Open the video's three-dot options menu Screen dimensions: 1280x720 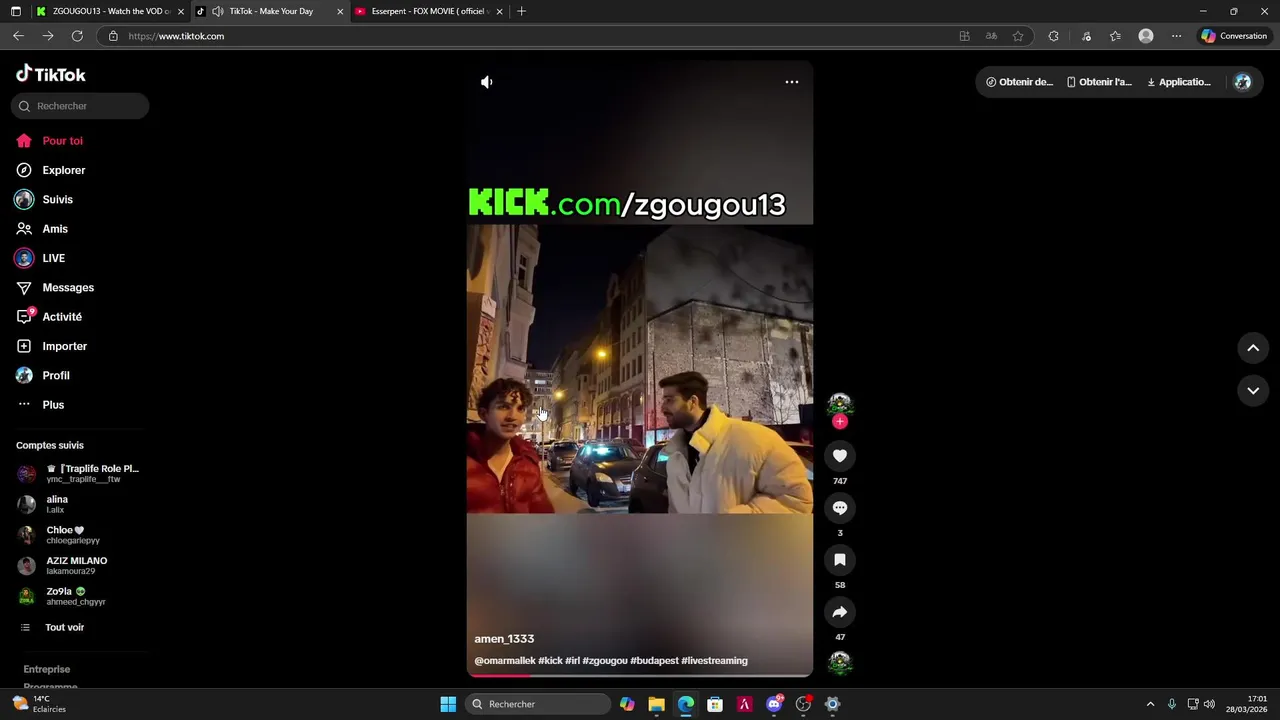791,82
